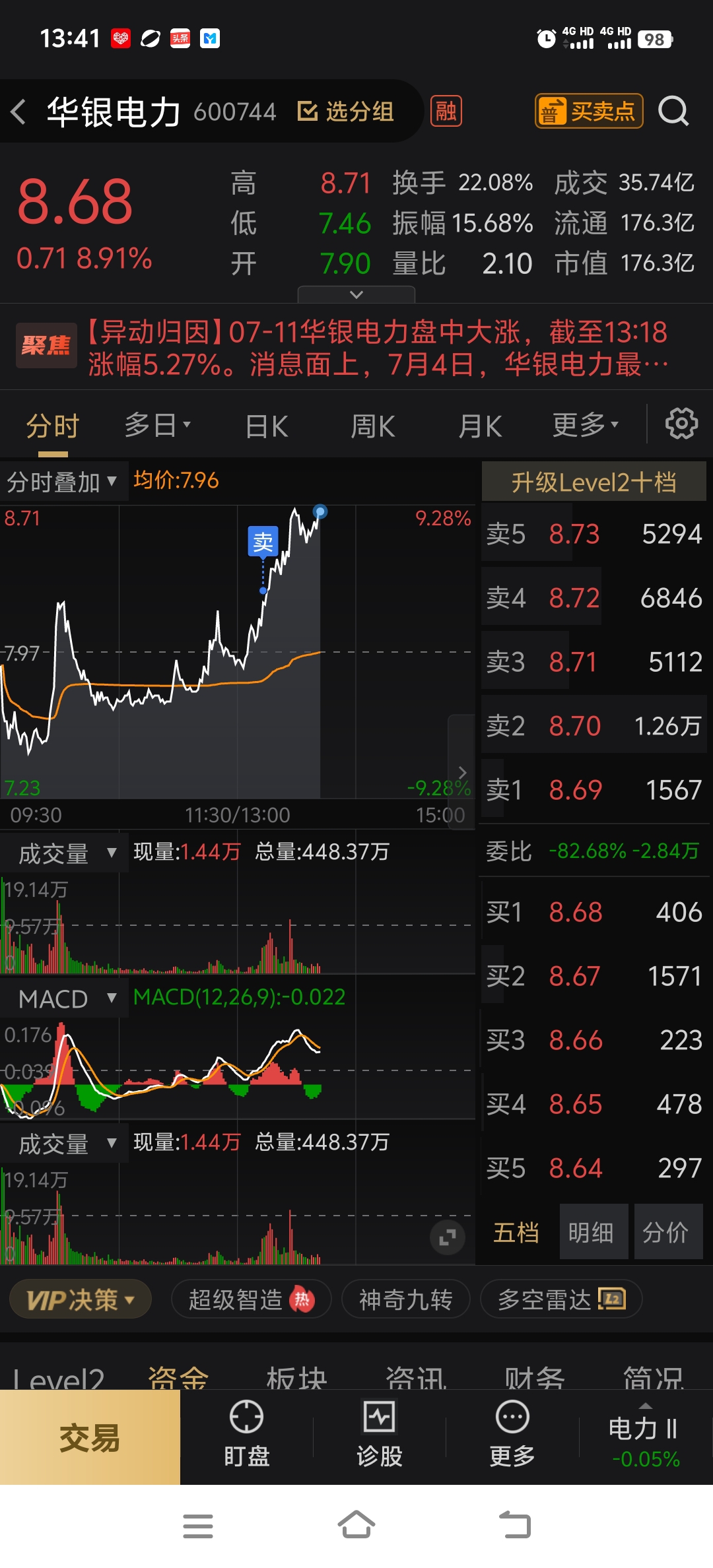Screen dimensions: 713x1568
Task: Tap the MACD histogram chart
Action: [x=238, y=1069]
